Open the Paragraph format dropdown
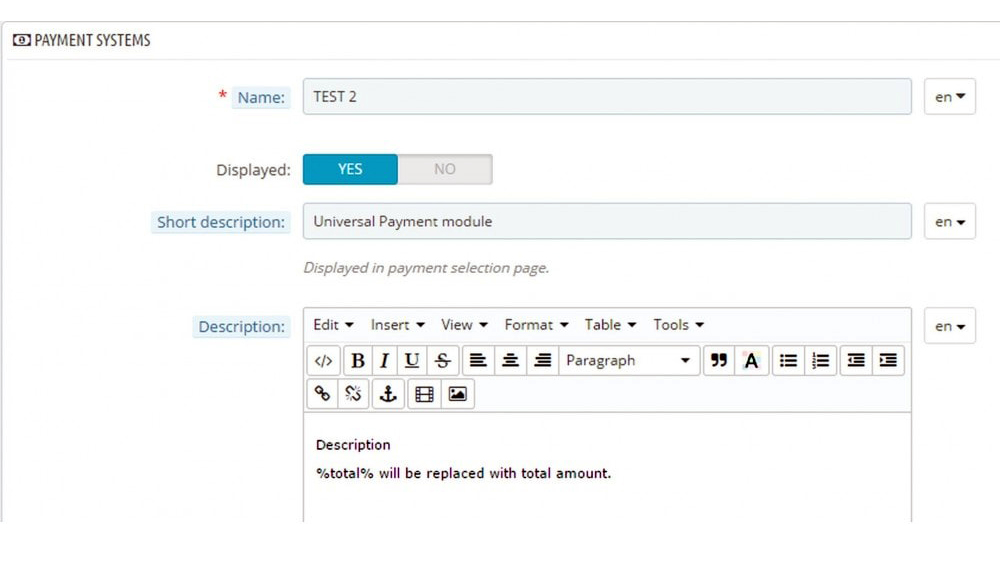The image size is (1000, 584). pos(629,361)
